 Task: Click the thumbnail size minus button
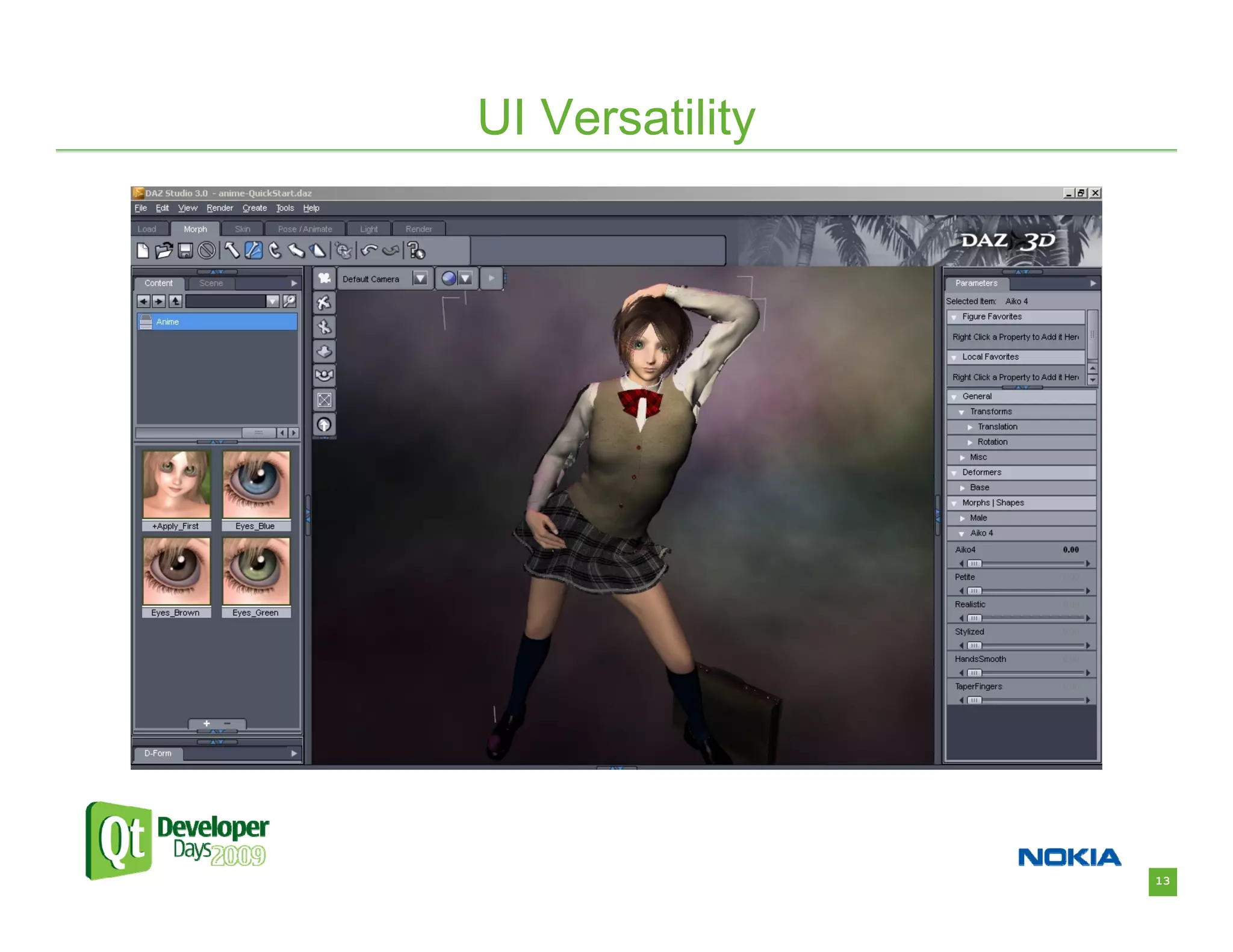[227, 724]
